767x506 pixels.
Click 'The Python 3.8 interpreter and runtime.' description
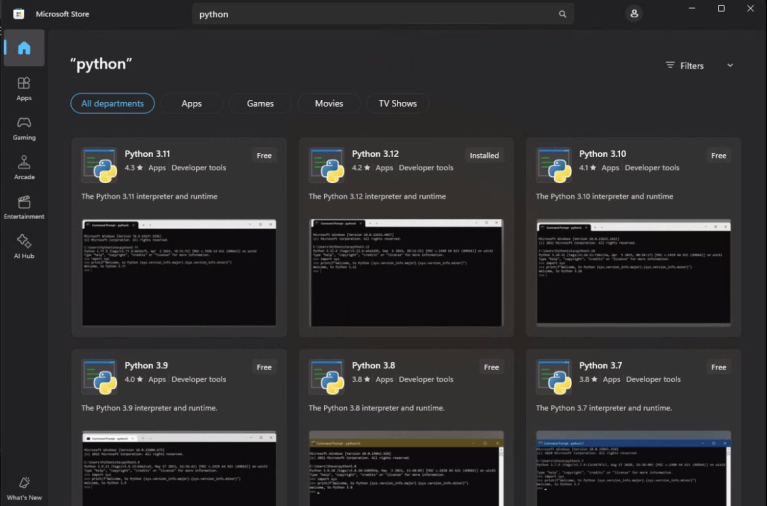pyautogui.click(x=377, y=408)
